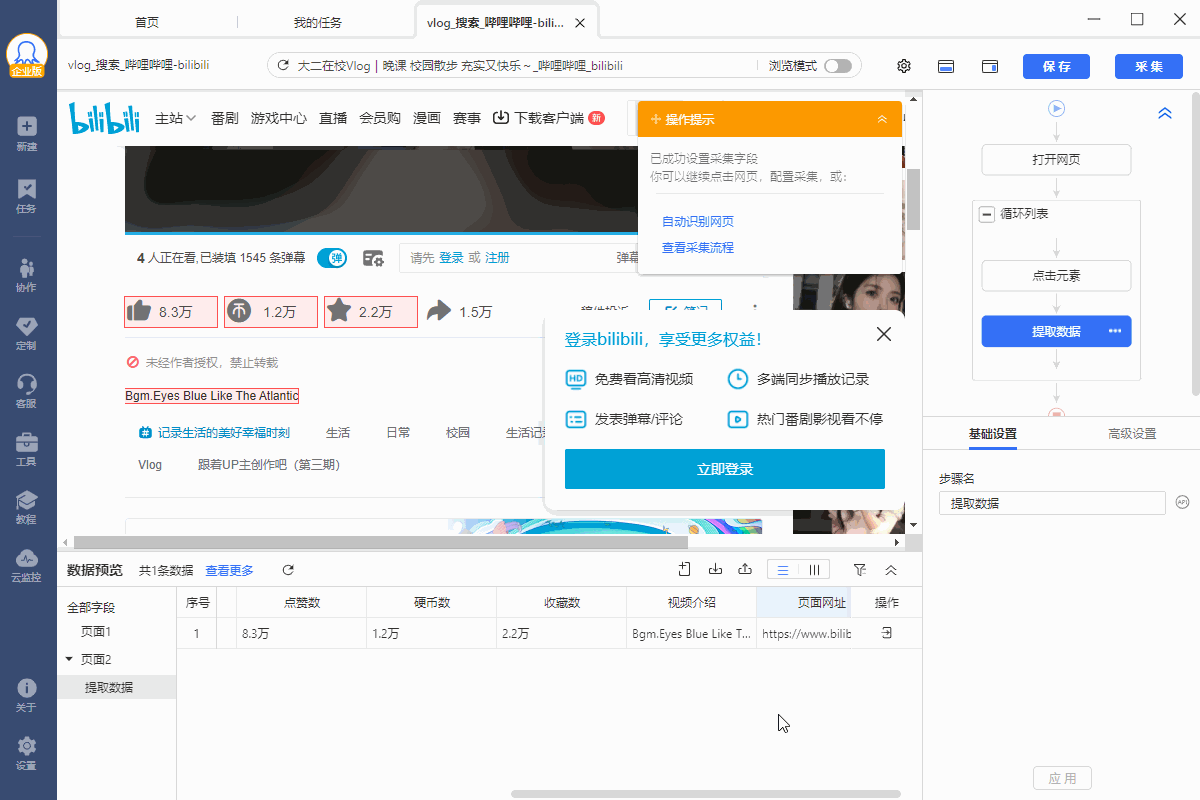The width and height of the screenshot is (1200, 800).
Task: Select 页面1 in the field tree
Action: click(x=96, y=632)
